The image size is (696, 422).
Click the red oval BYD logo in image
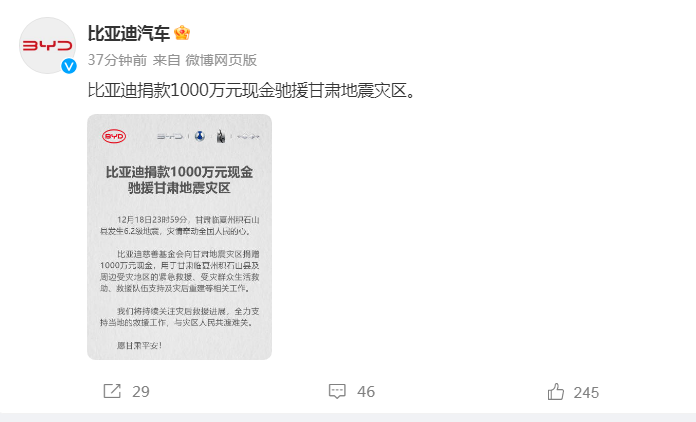point(114,136)
